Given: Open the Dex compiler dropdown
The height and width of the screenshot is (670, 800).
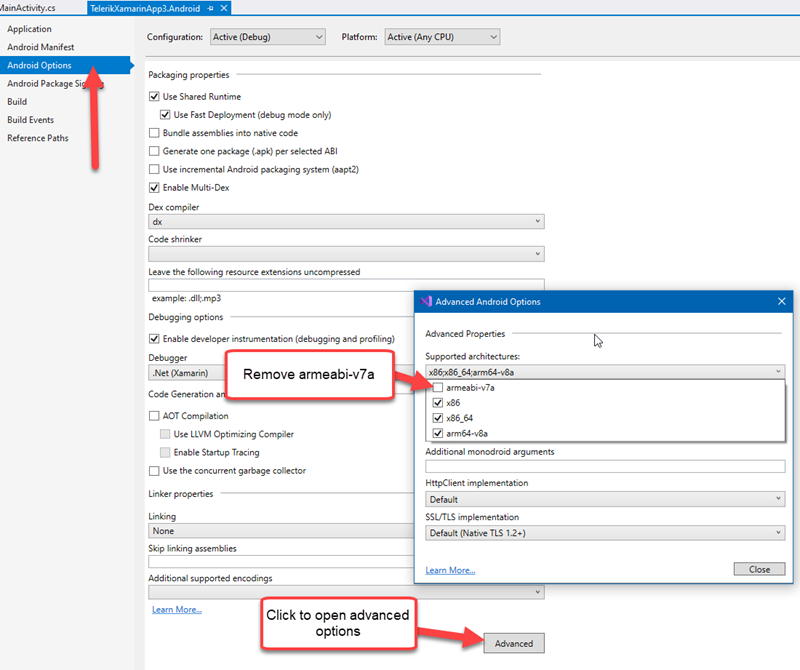Looking at the screenshot, I should (346, 221).
